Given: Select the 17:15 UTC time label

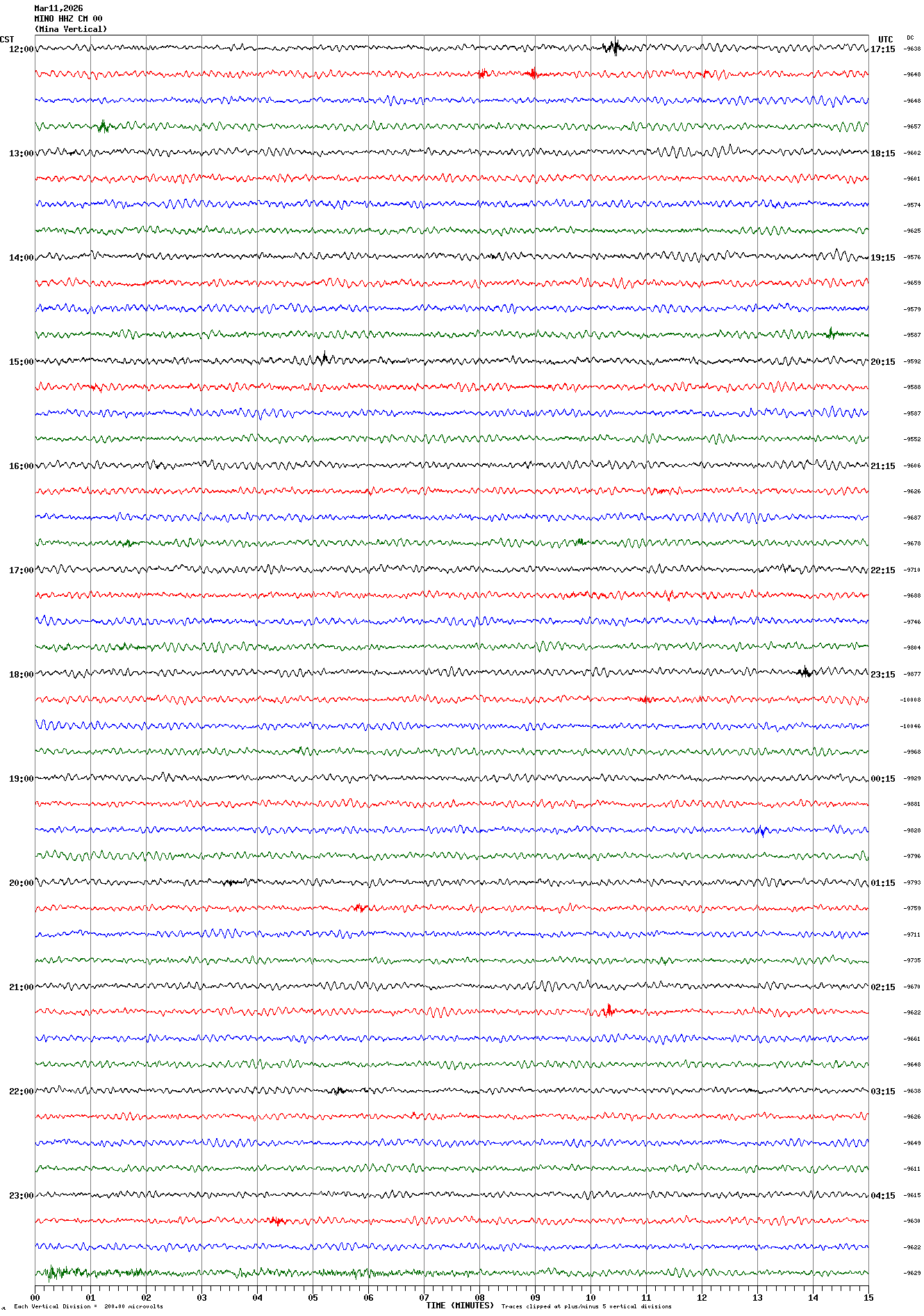Looking at the screenshot, I should tap(883, 49).
